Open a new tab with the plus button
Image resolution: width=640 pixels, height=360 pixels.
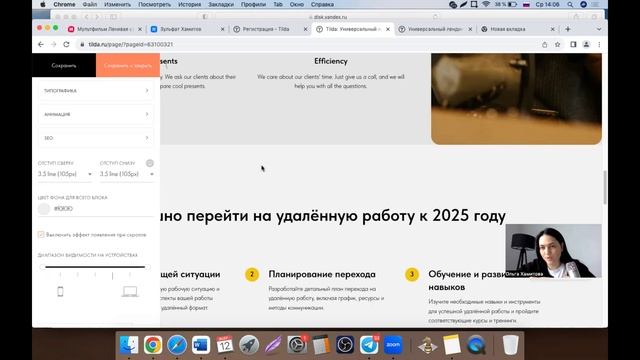(568, 29)
